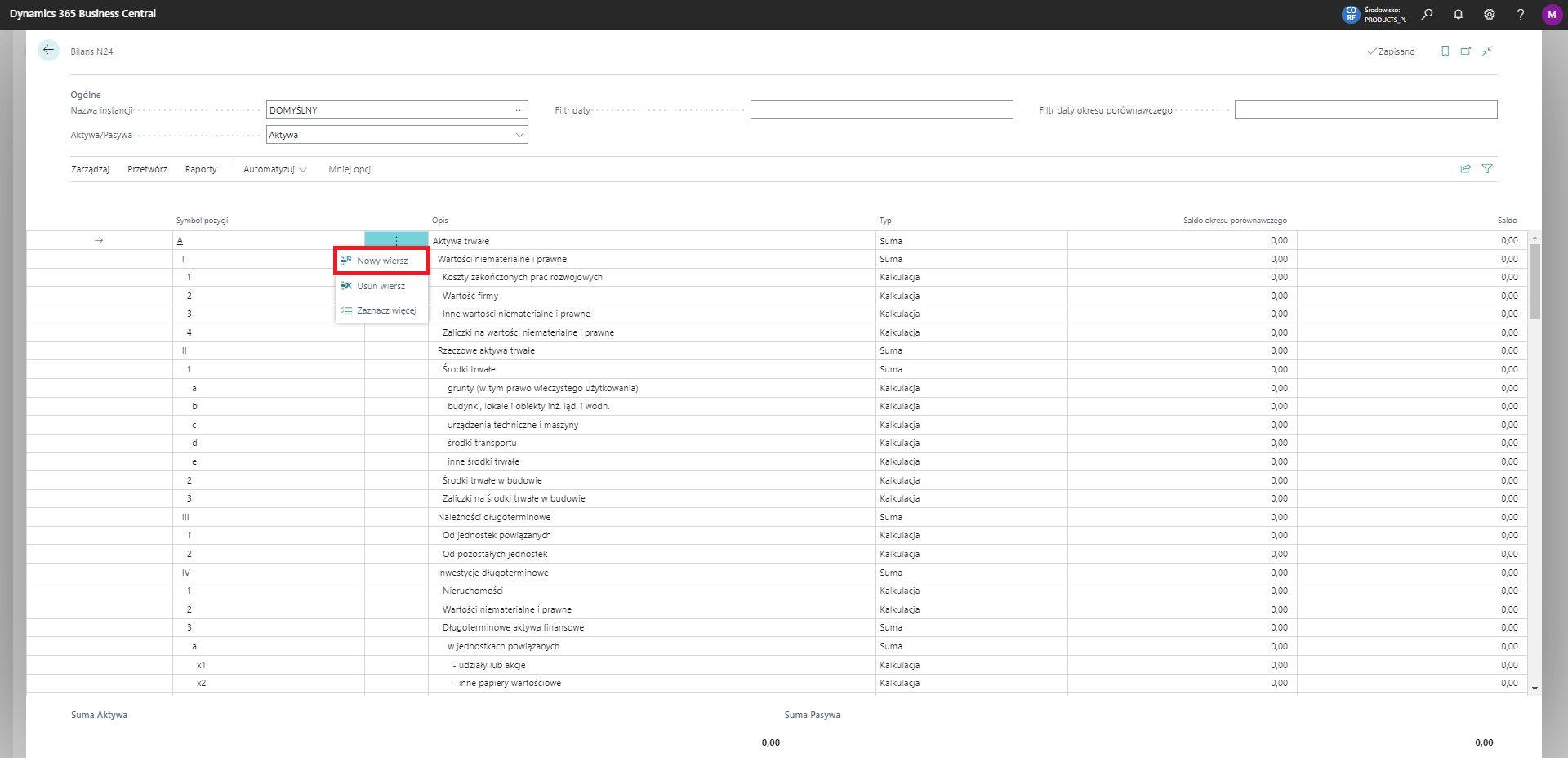Click the share icon above the table
The height and width of the screenshot is (758, 1568).
[1465, 169]
